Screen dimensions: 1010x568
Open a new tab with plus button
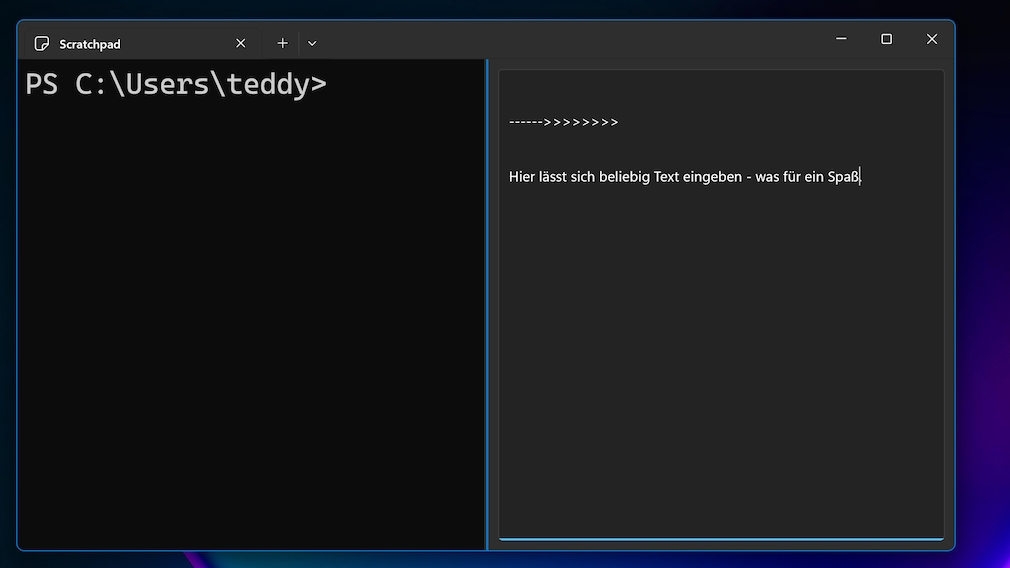point(282,43)
